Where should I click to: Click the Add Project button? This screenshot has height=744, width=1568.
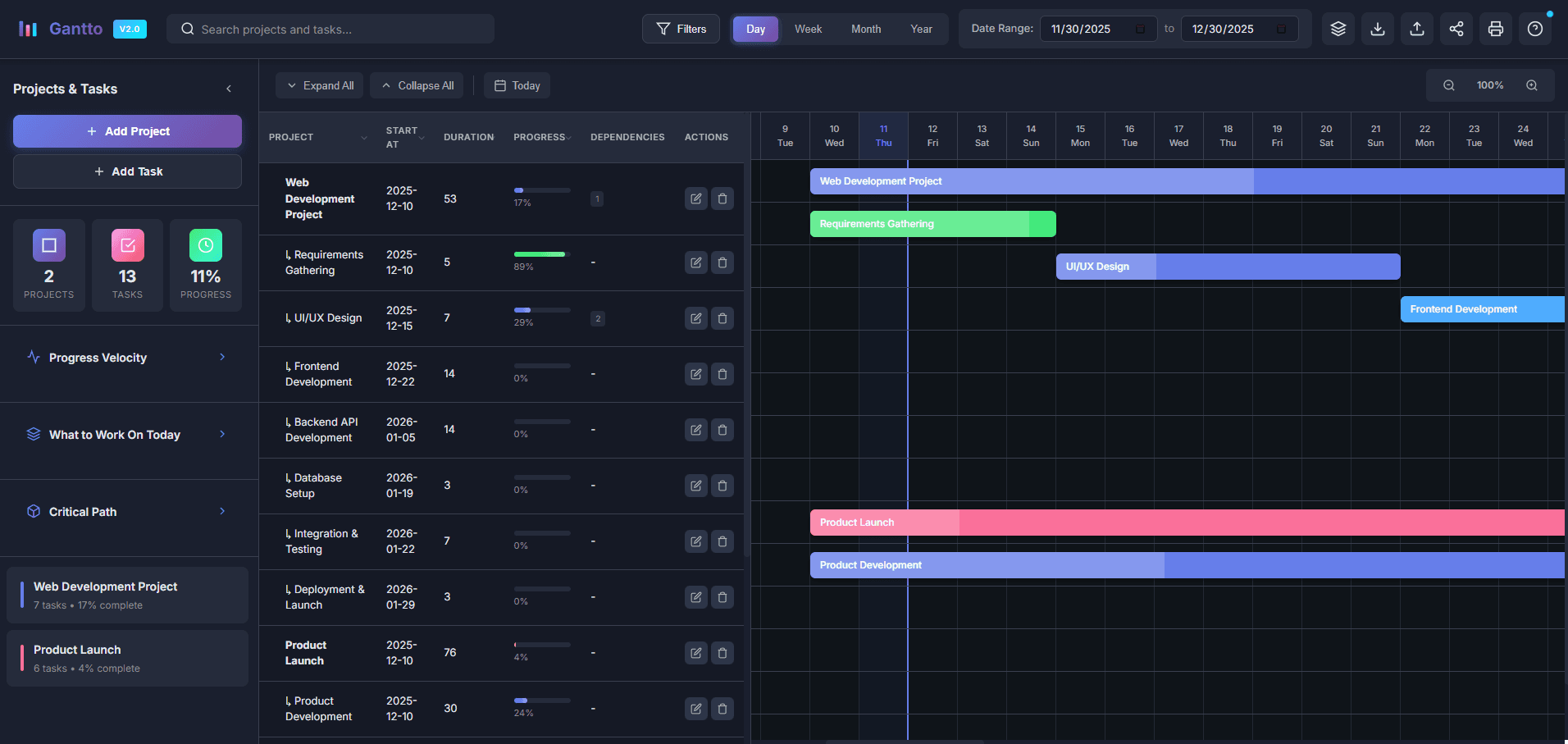coord(127,130)
